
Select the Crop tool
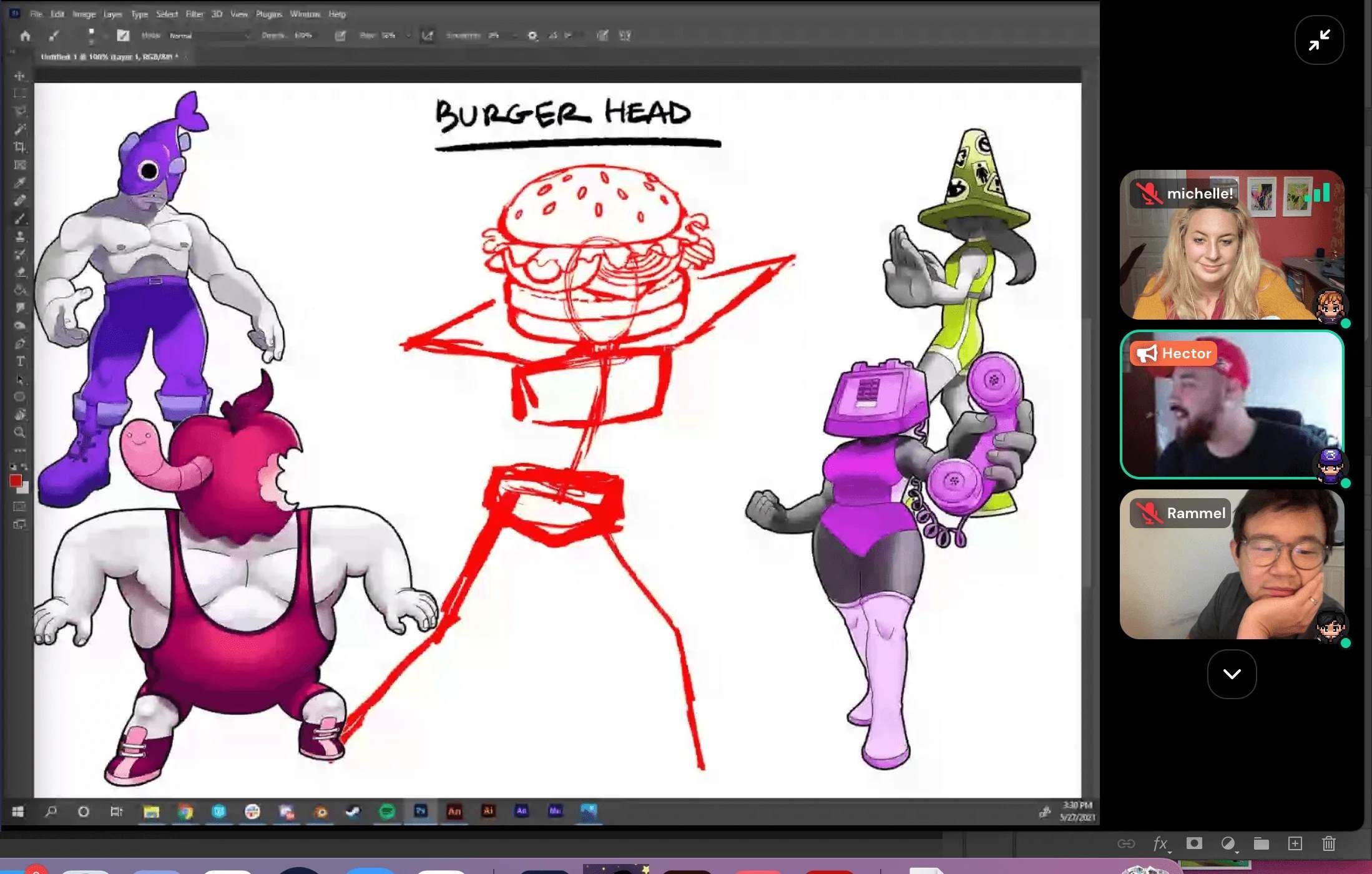[x=20, y=147]
